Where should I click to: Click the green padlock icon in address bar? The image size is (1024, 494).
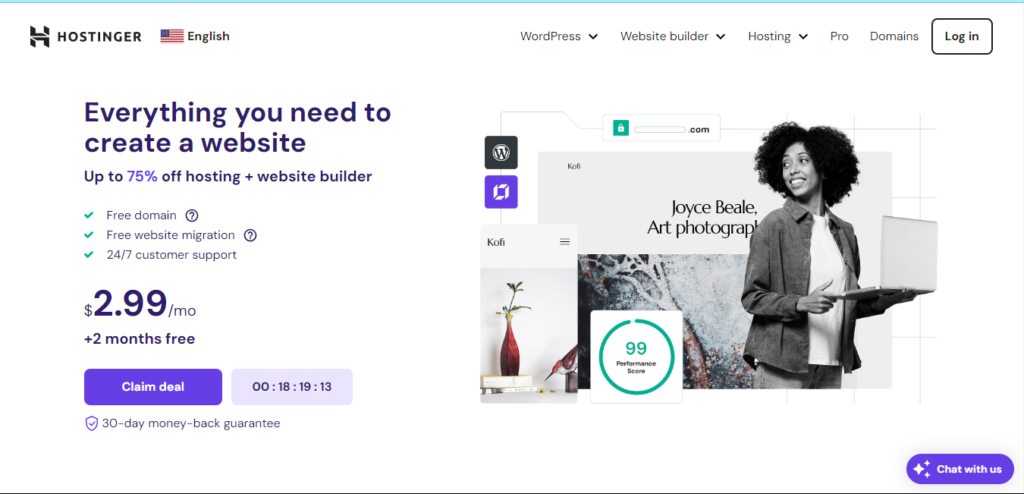620,129
